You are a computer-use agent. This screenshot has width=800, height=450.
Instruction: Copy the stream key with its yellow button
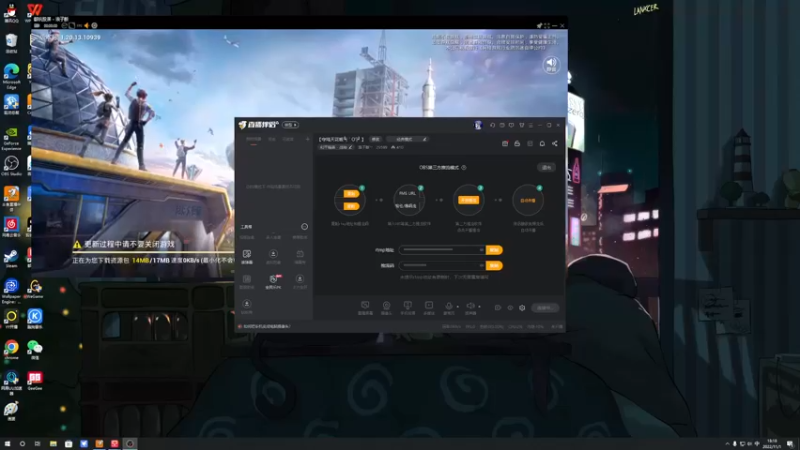[494, 265]
